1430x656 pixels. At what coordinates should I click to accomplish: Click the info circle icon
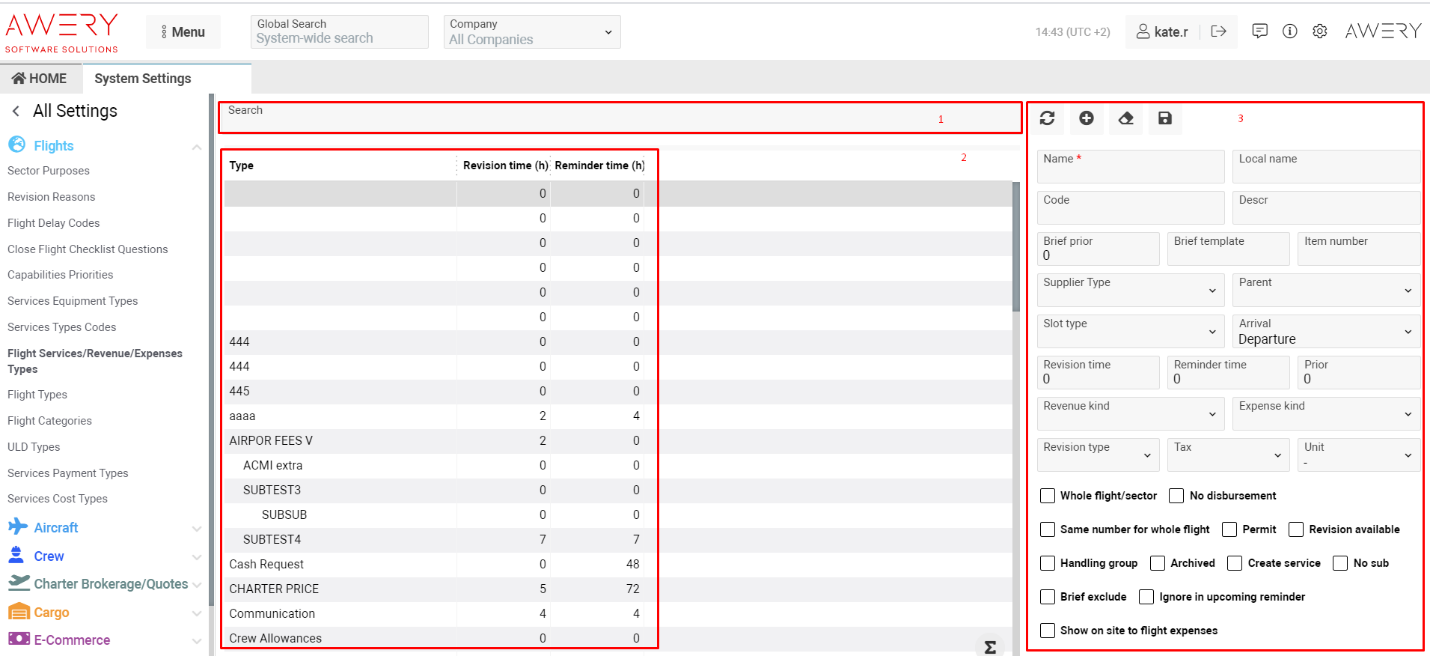pos(1290,31)
